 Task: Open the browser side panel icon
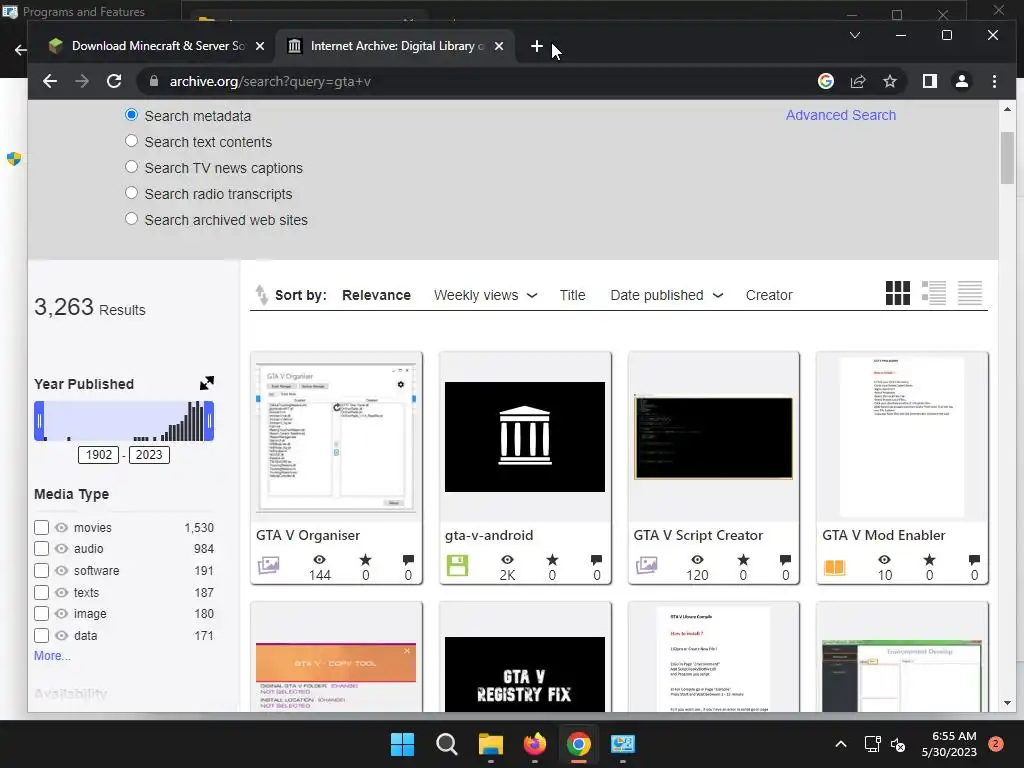click(x=930, y=81)
